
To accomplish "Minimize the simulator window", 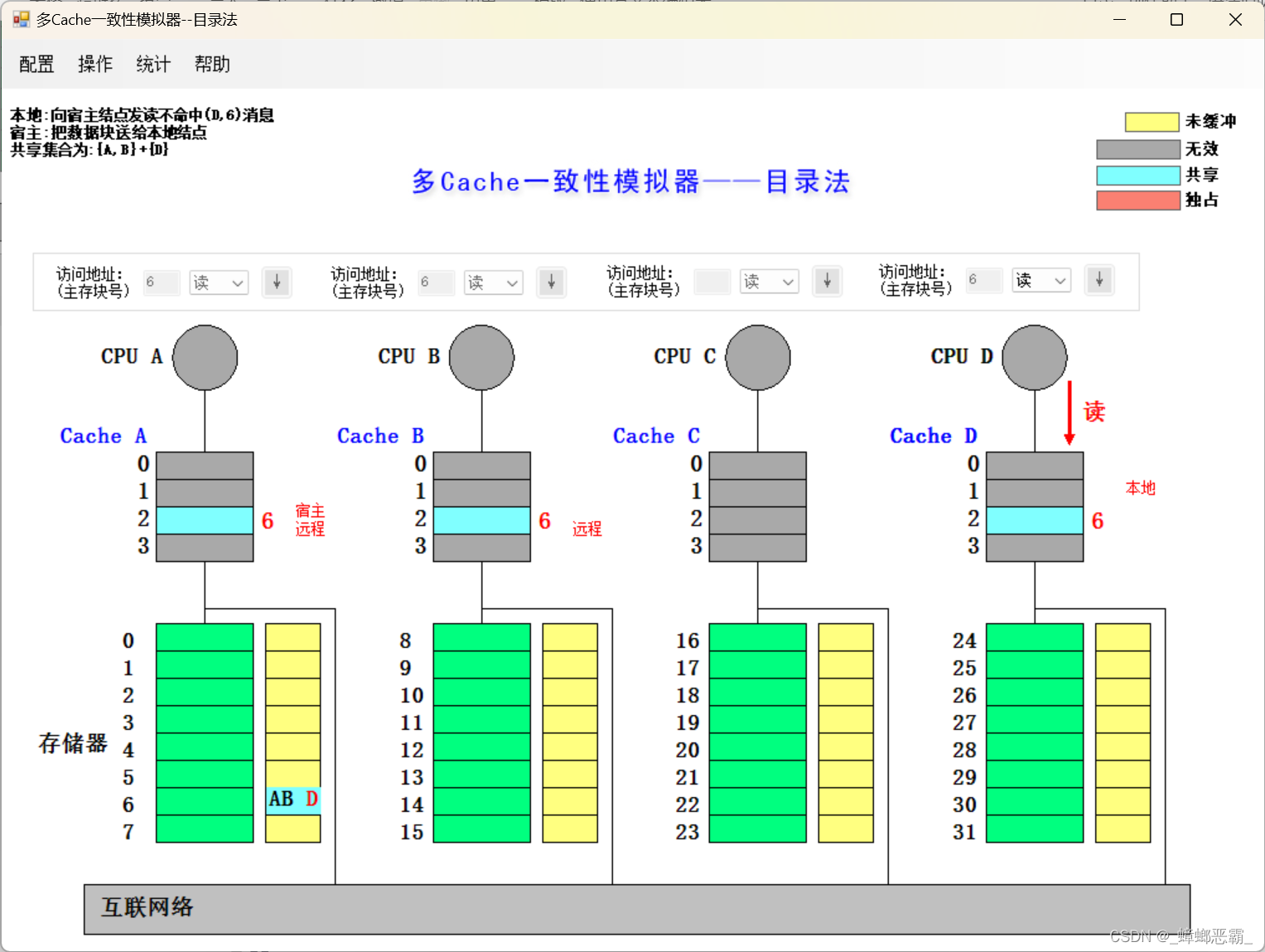I will coord(1120,19).
